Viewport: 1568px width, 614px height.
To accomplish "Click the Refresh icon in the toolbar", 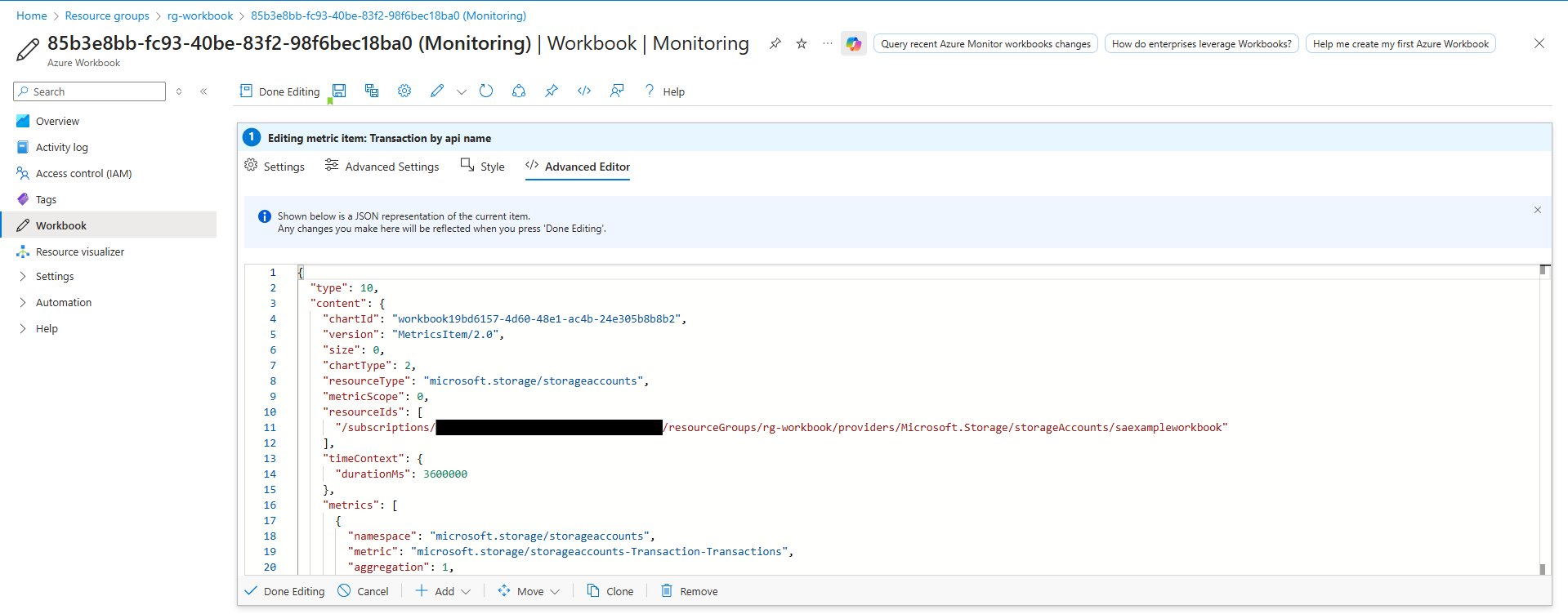I will coord(486,91).
